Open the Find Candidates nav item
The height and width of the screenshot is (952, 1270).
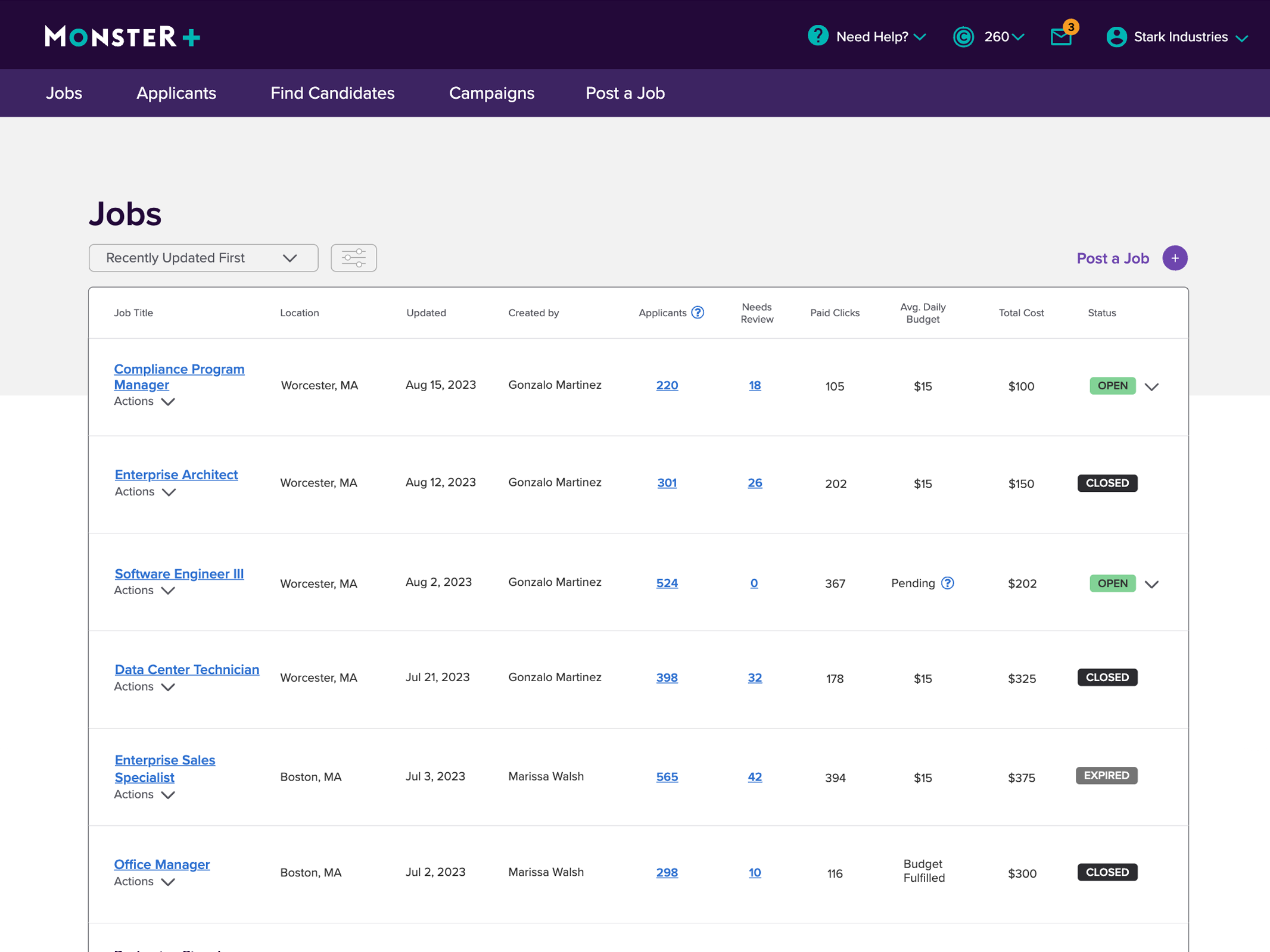point(332,93)
